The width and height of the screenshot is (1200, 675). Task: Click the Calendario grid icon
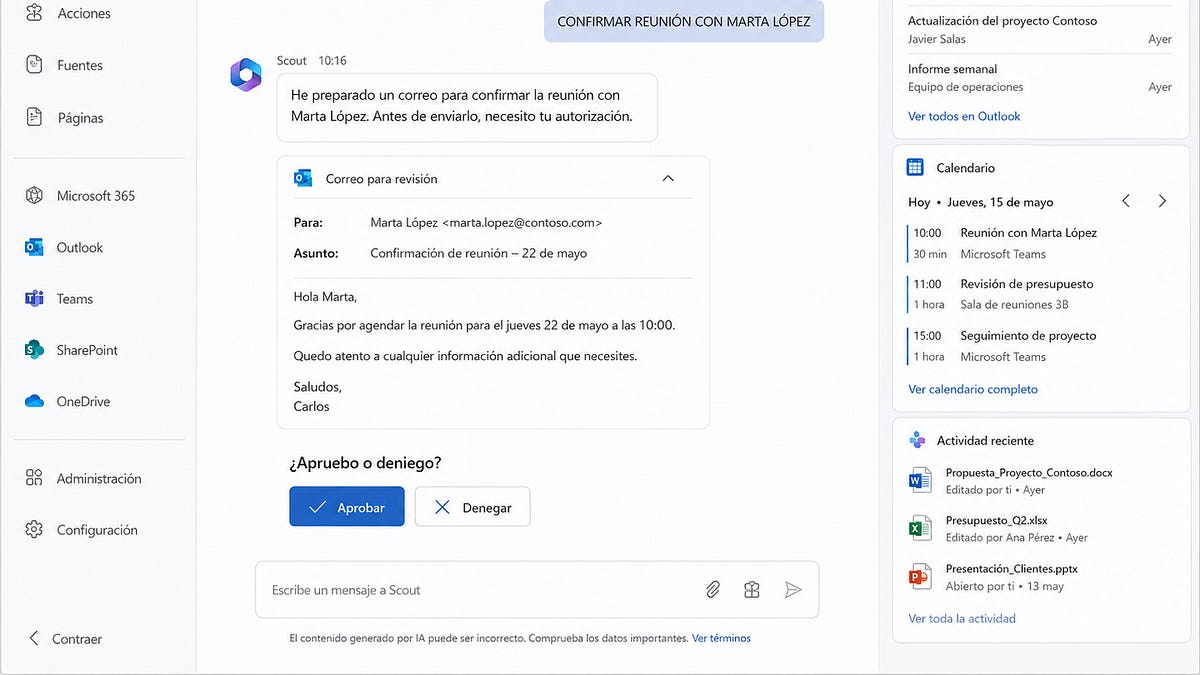915,167
